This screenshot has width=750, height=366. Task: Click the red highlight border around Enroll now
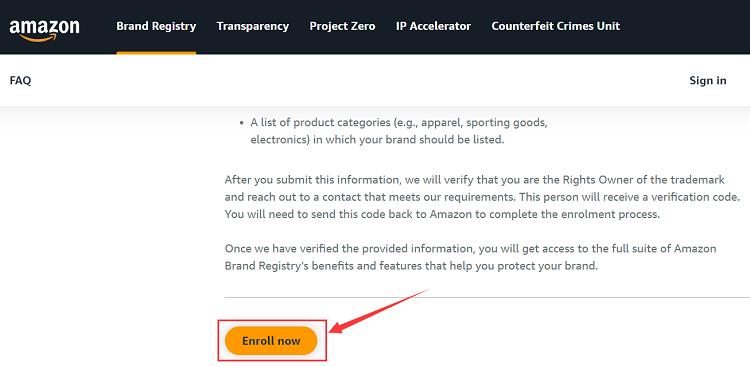(x=272, y=340)
